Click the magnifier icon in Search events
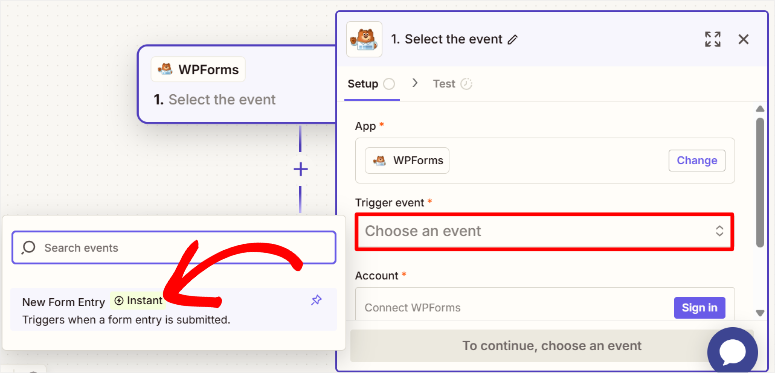Viewport: 775px width, 373px height. [x=28, y=248]
